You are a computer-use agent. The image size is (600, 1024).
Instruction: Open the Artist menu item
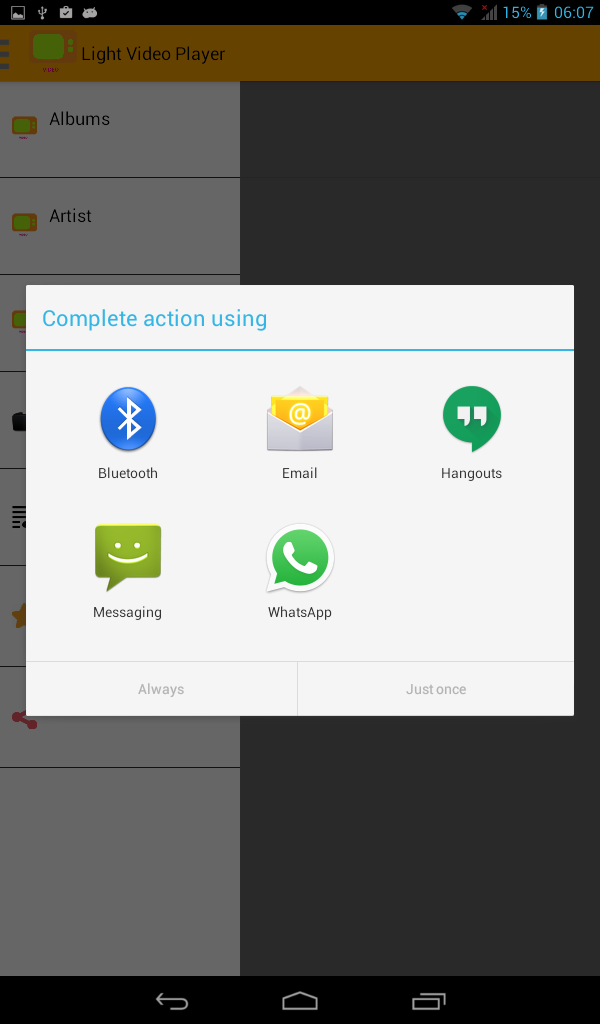point(119,226)
